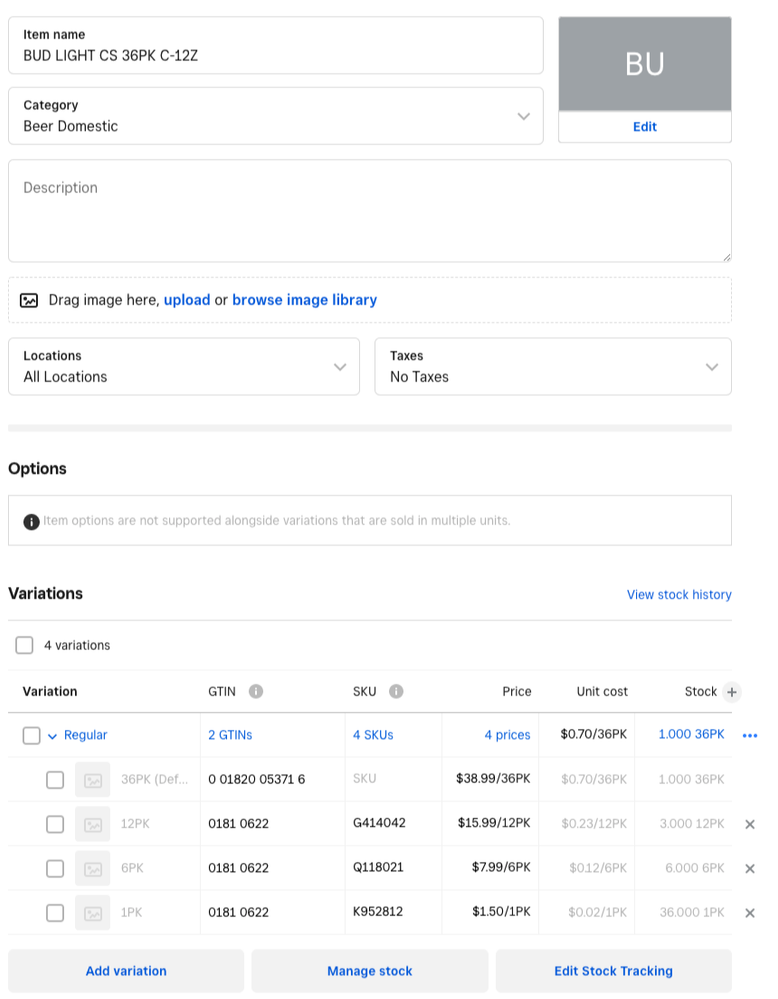778x999 pixels.
Task: Click the Manage stock button
Action: point(370,971)
